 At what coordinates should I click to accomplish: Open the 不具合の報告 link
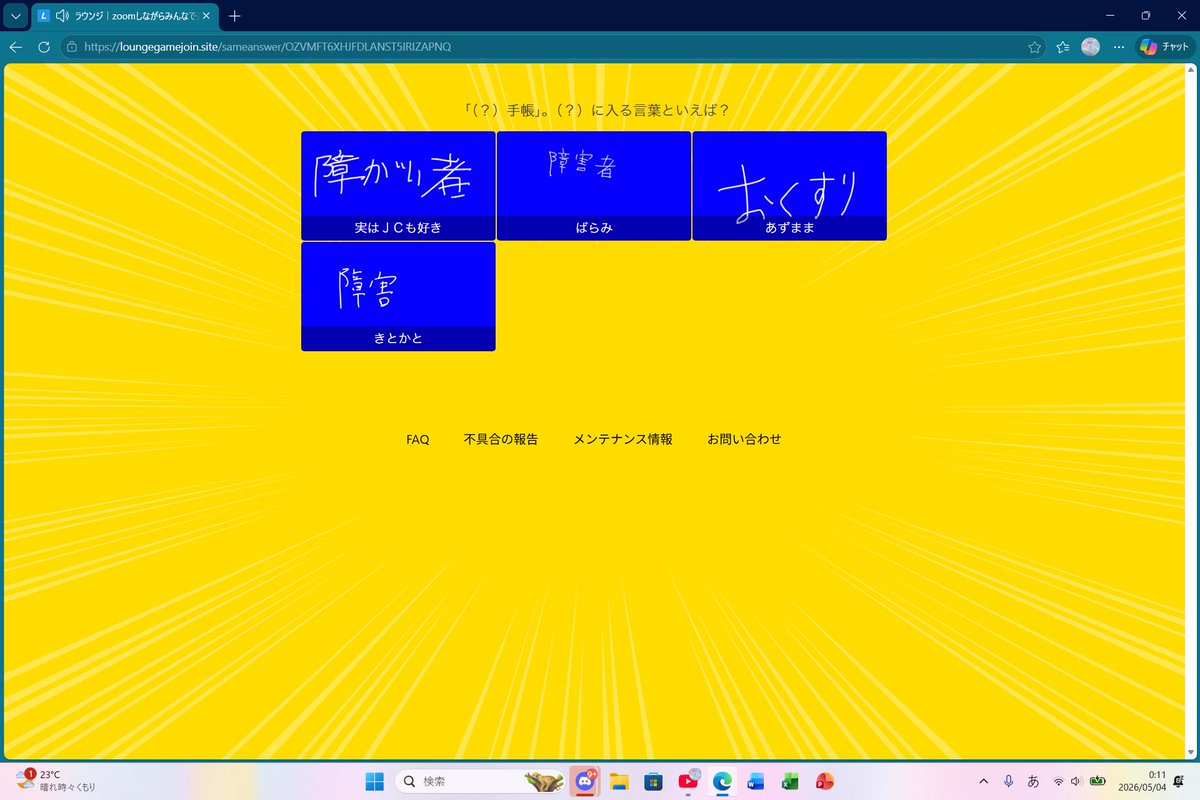tap(501, 439)
